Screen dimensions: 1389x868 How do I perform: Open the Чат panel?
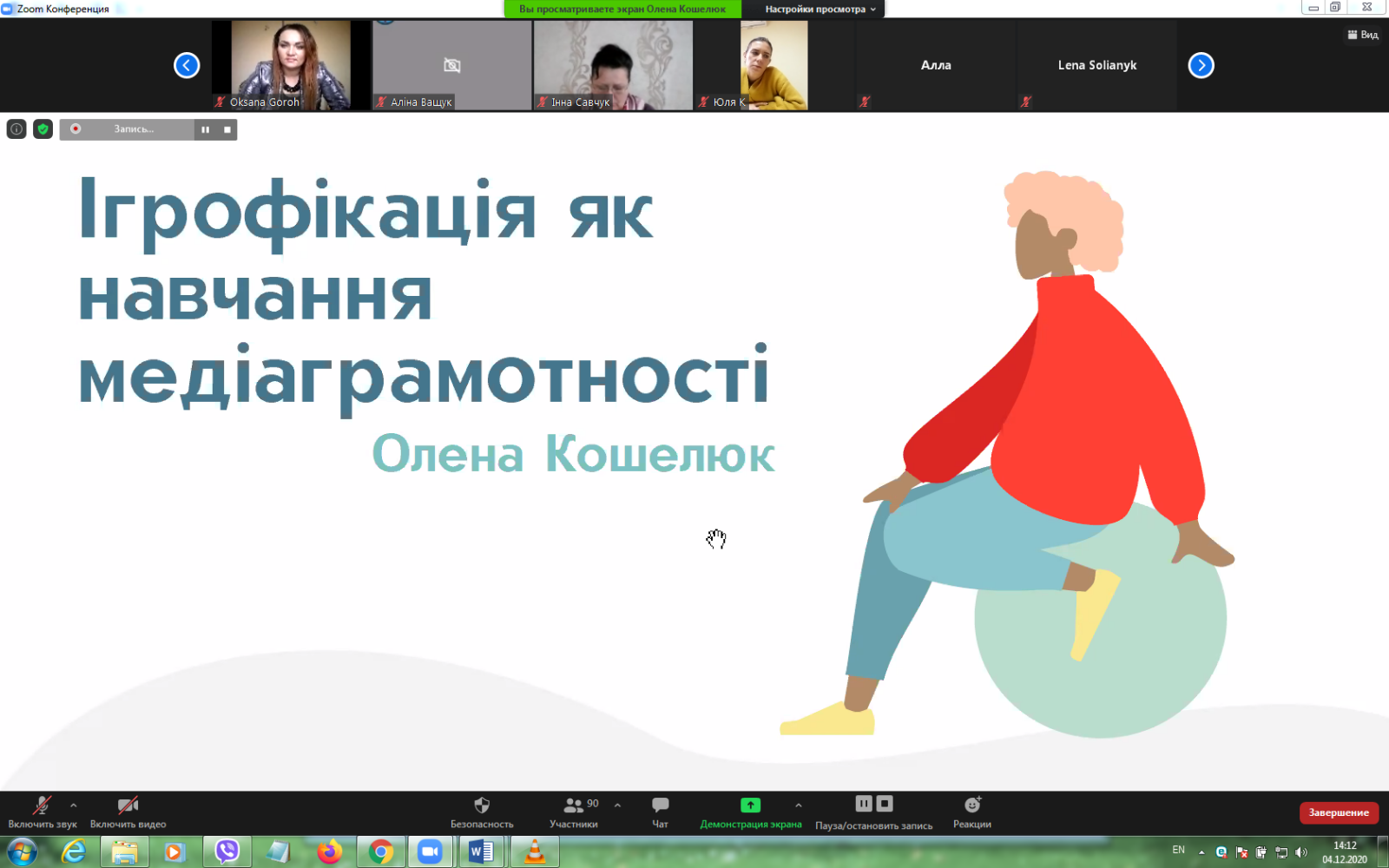point(661,812)
